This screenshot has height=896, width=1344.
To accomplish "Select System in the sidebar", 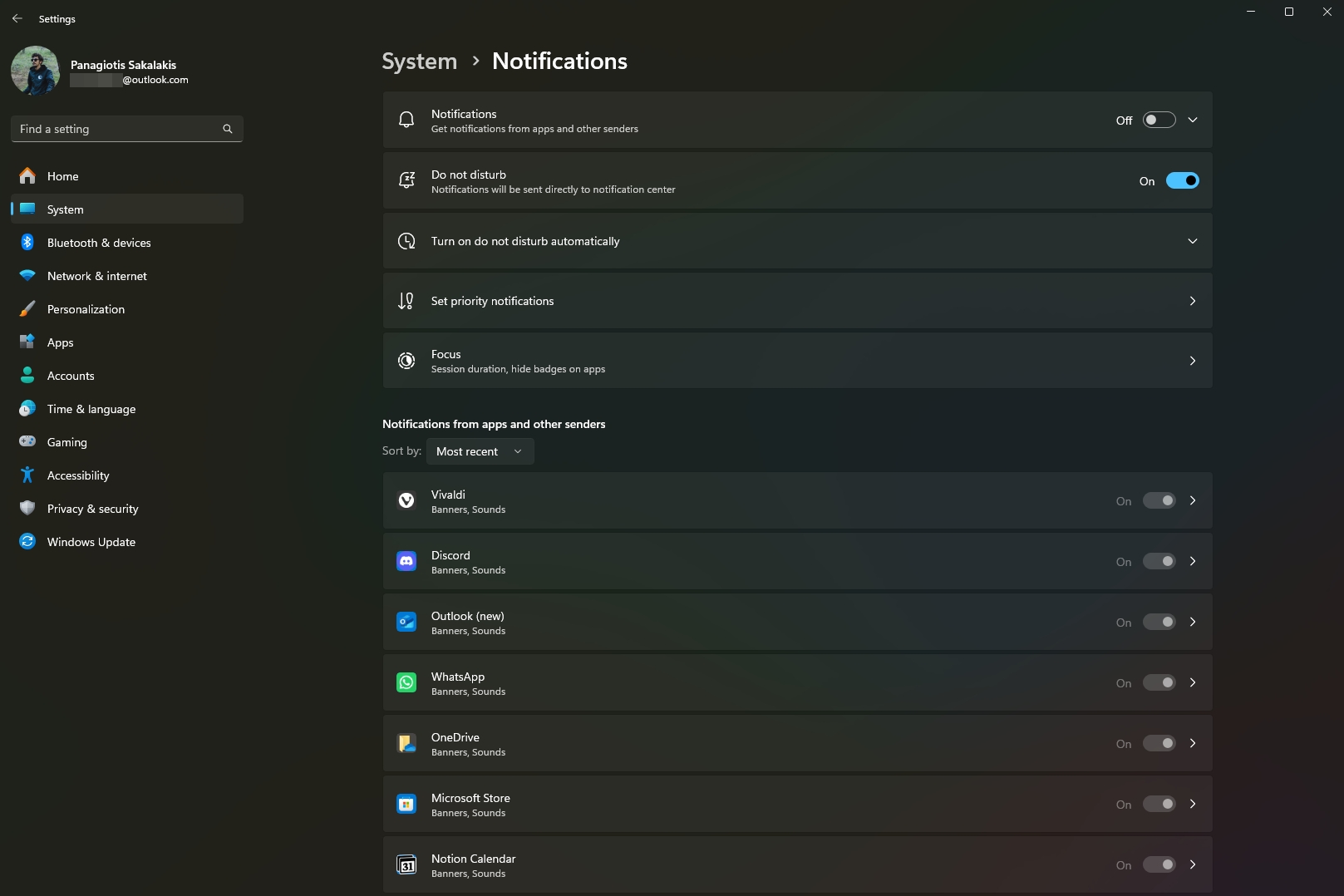I will pos(127,209).
